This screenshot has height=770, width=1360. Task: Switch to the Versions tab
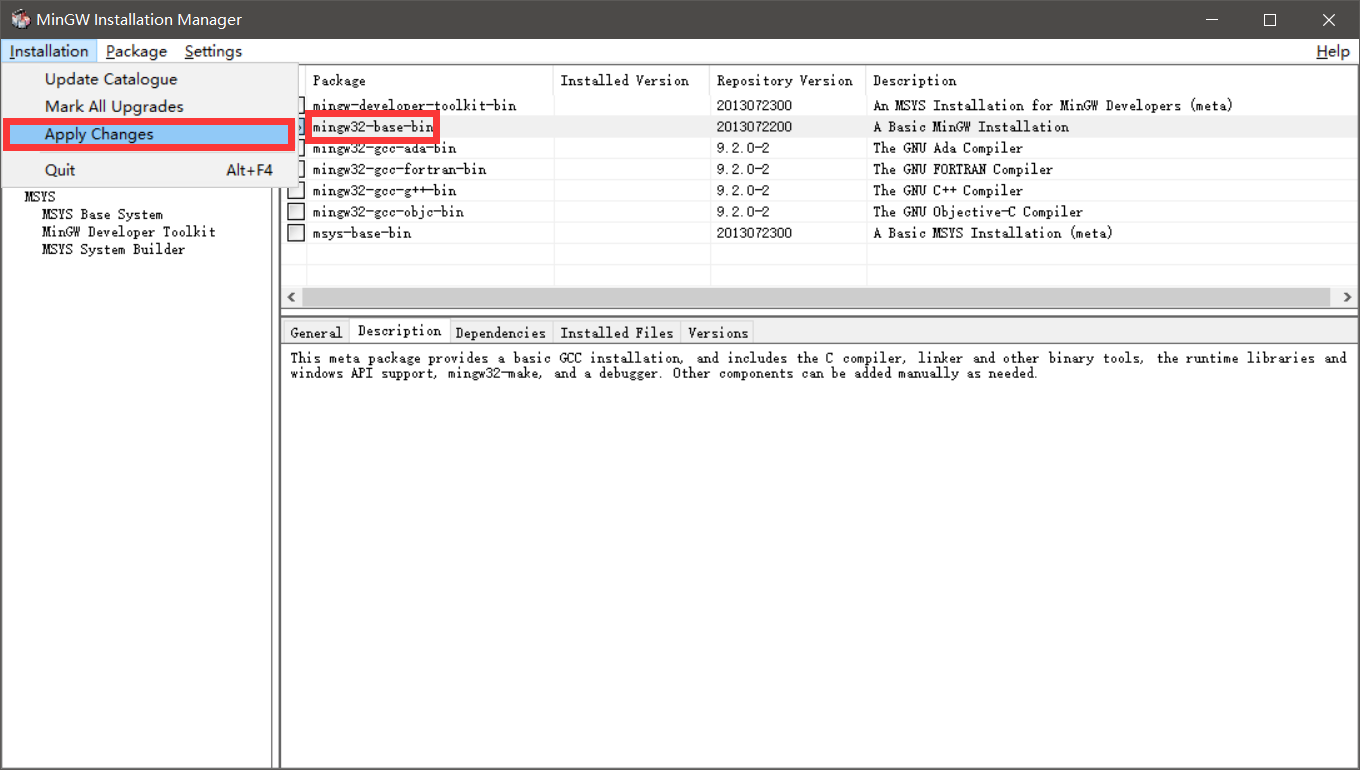click(718, 333)
